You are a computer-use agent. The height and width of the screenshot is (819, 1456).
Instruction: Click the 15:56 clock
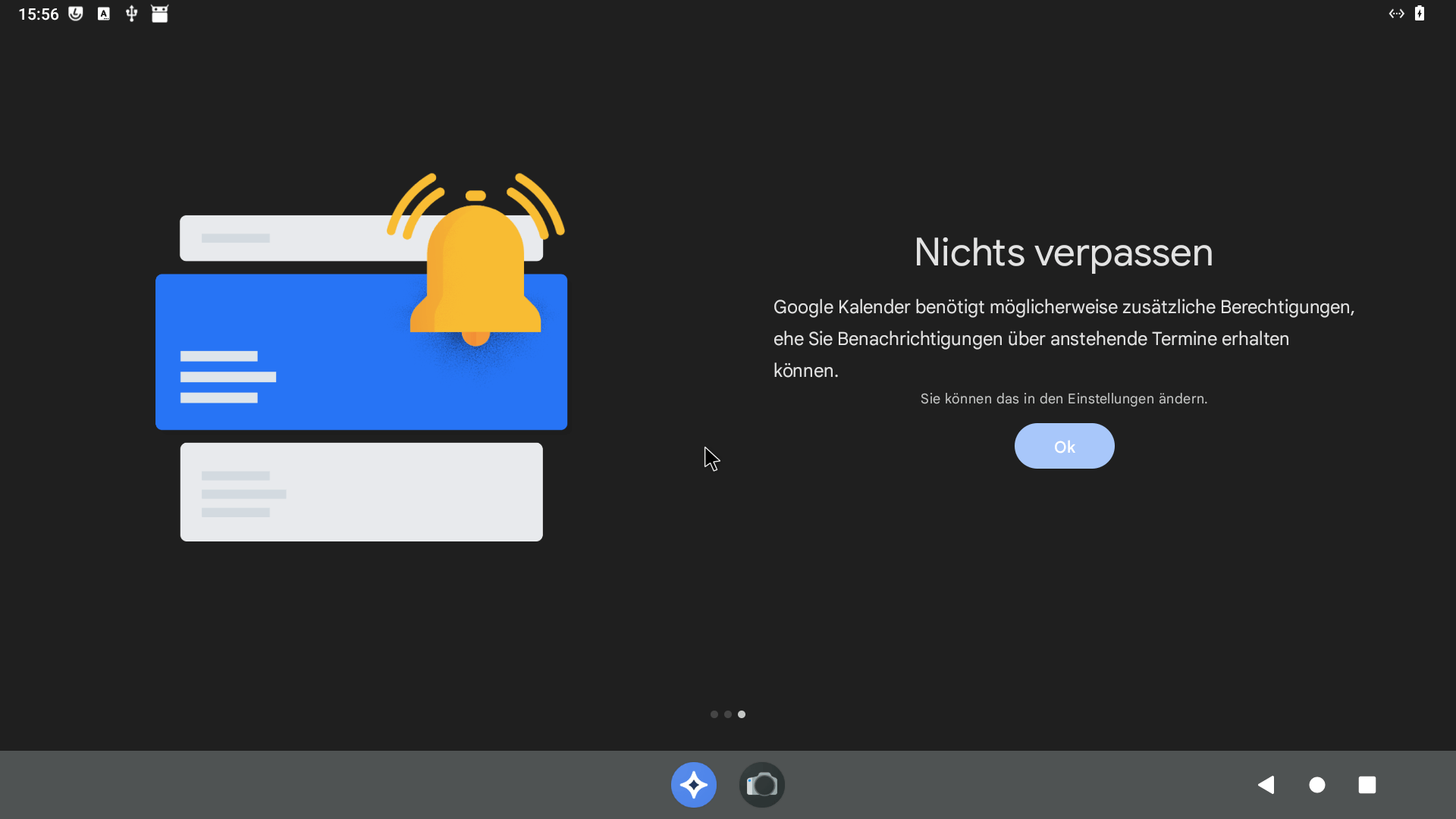tap(39, 14)
